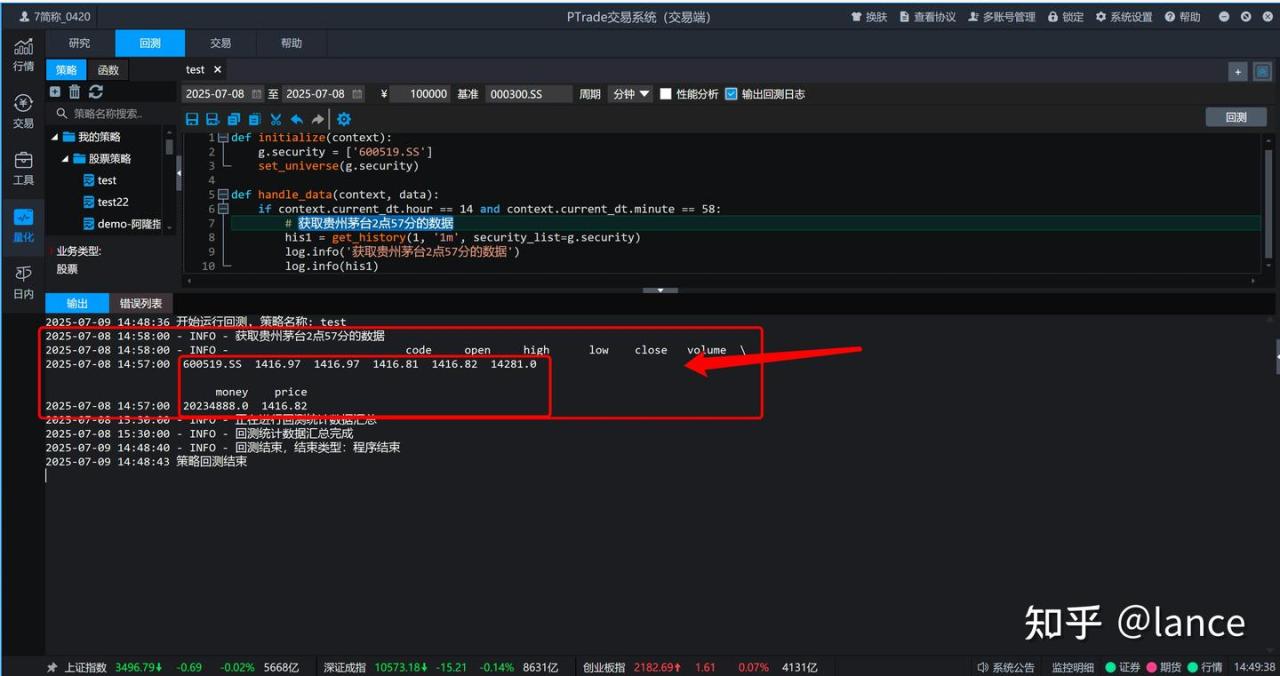Click 查看协议 view agreement button
The height and width of the screenshot is (676, 1280).
[928, 17]
